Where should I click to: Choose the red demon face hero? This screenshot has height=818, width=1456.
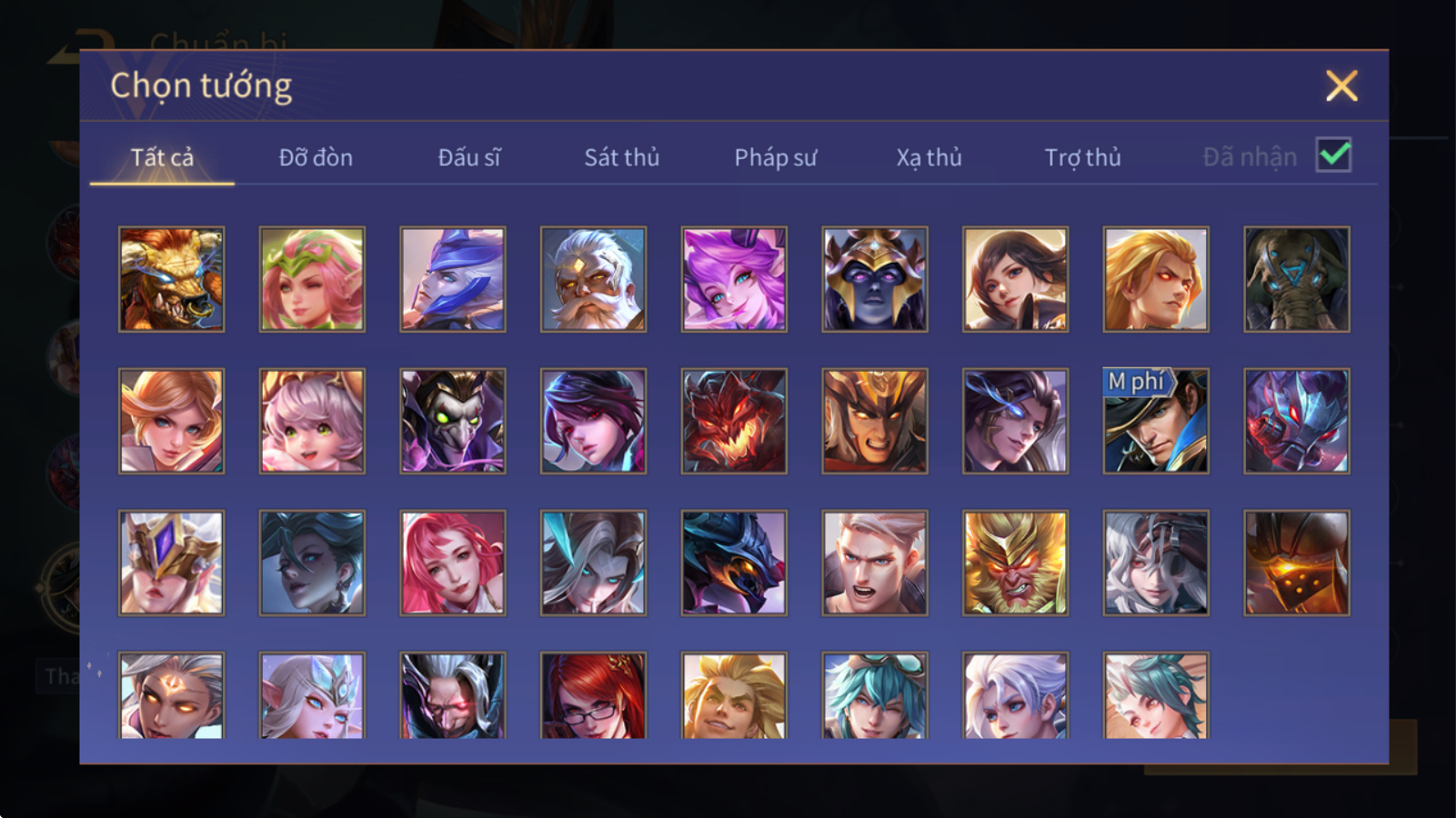734,421
